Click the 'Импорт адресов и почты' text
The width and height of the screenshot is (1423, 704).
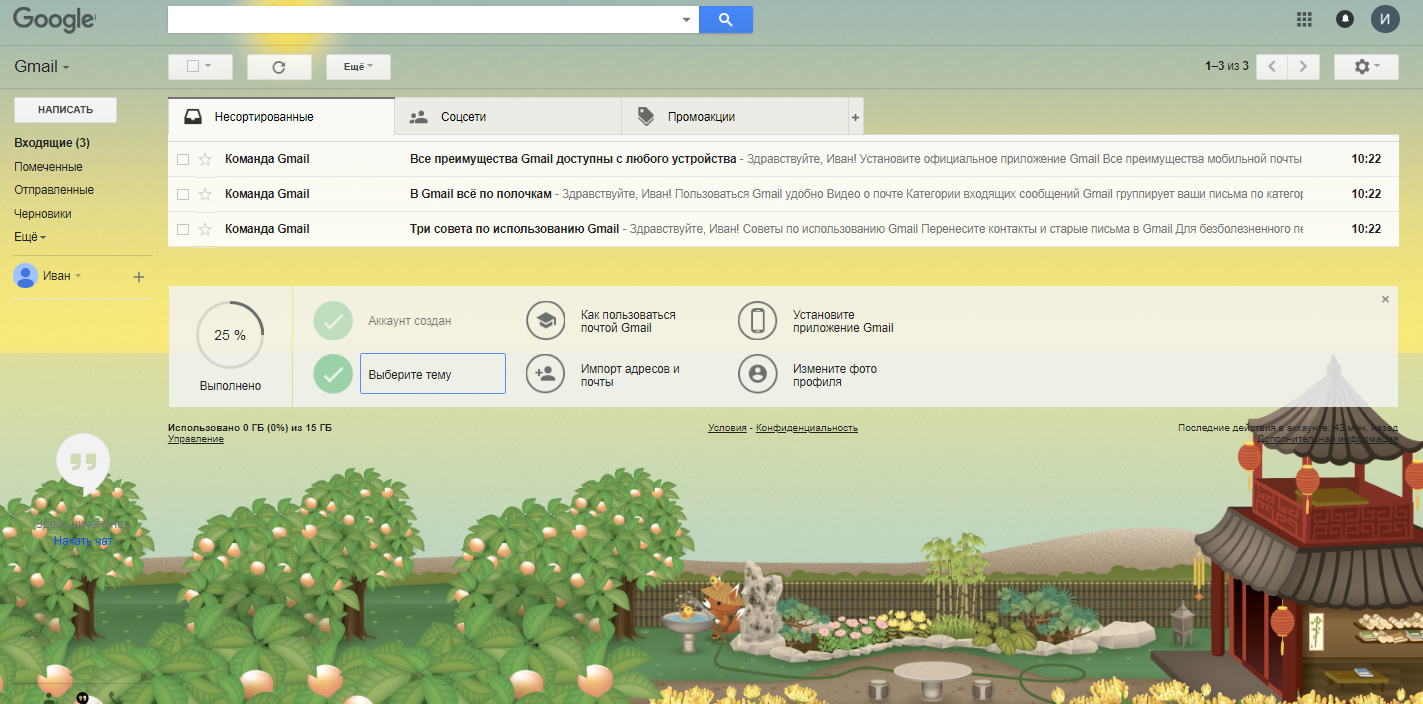click(x=630, y=375)
